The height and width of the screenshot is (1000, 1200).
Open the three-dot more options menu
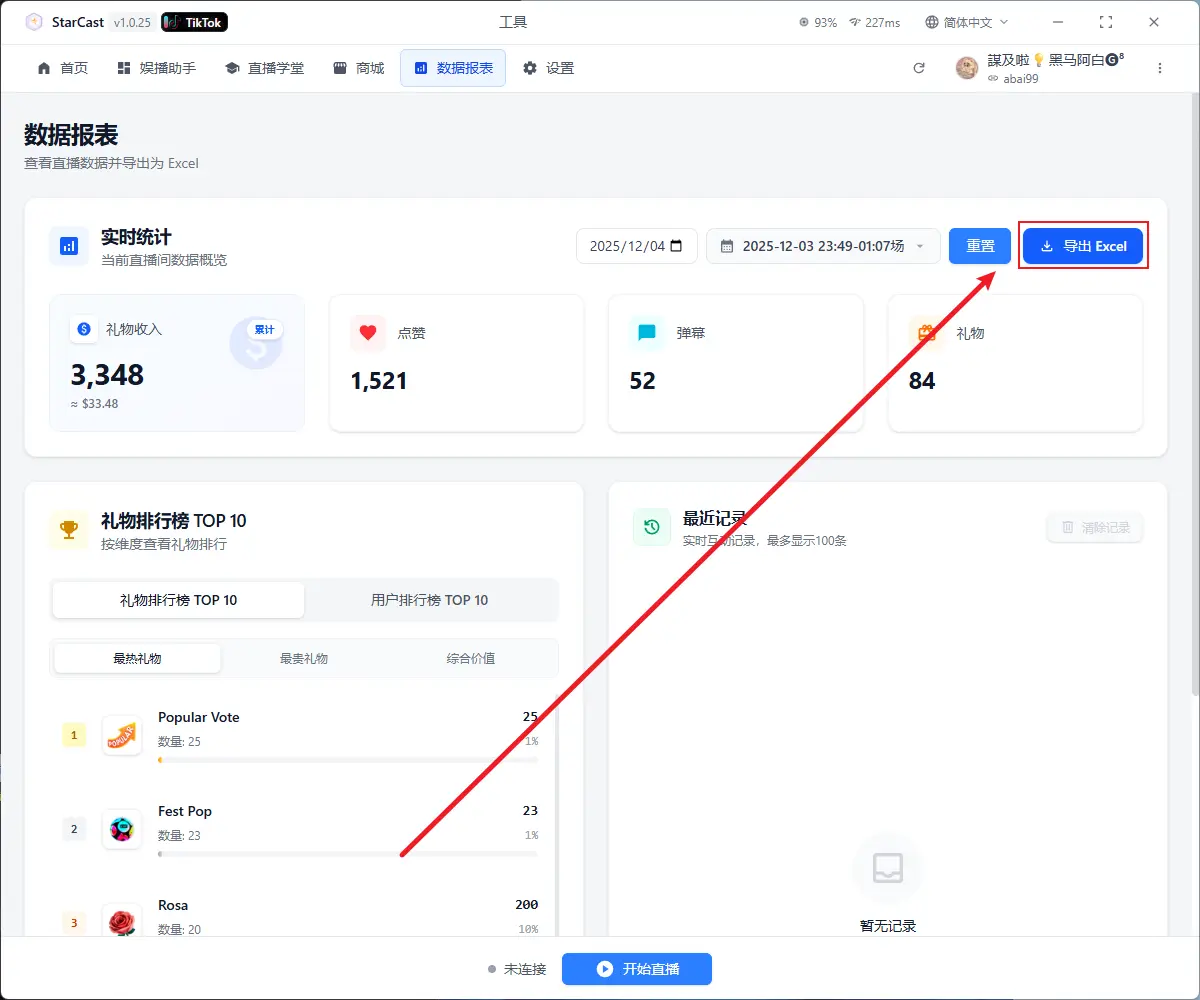tap(1160, 68)
